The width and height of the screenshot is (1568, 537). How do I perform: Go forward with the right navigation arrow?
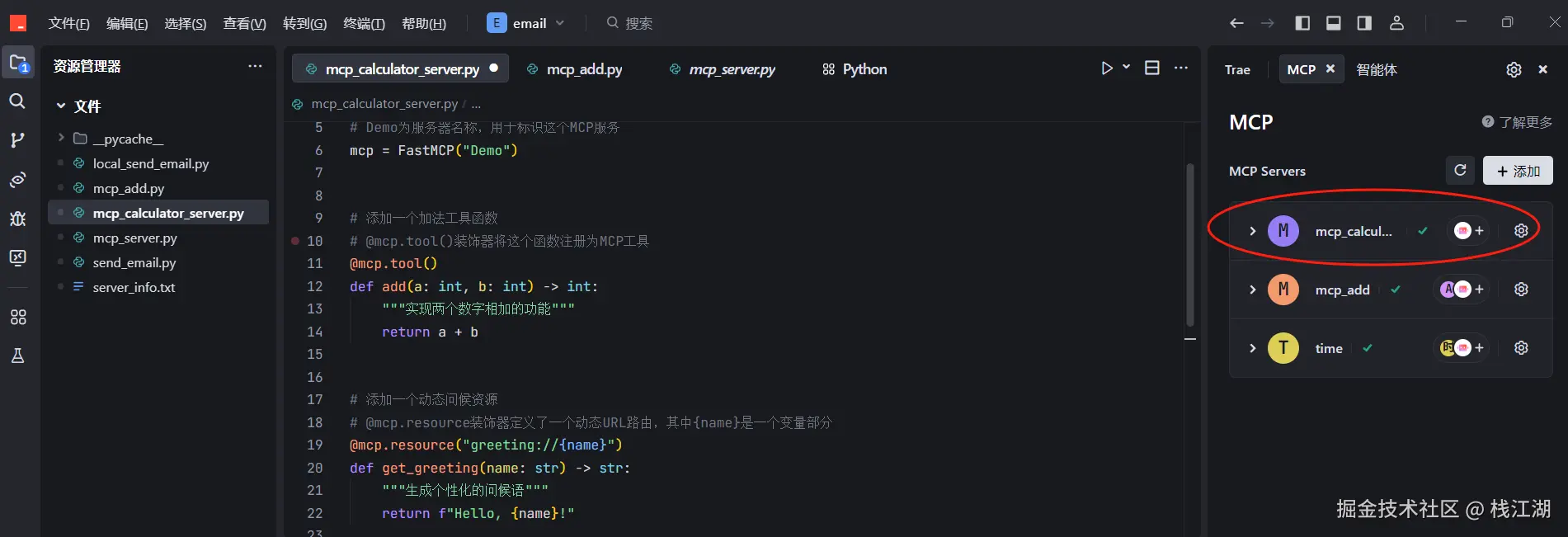1268,23
